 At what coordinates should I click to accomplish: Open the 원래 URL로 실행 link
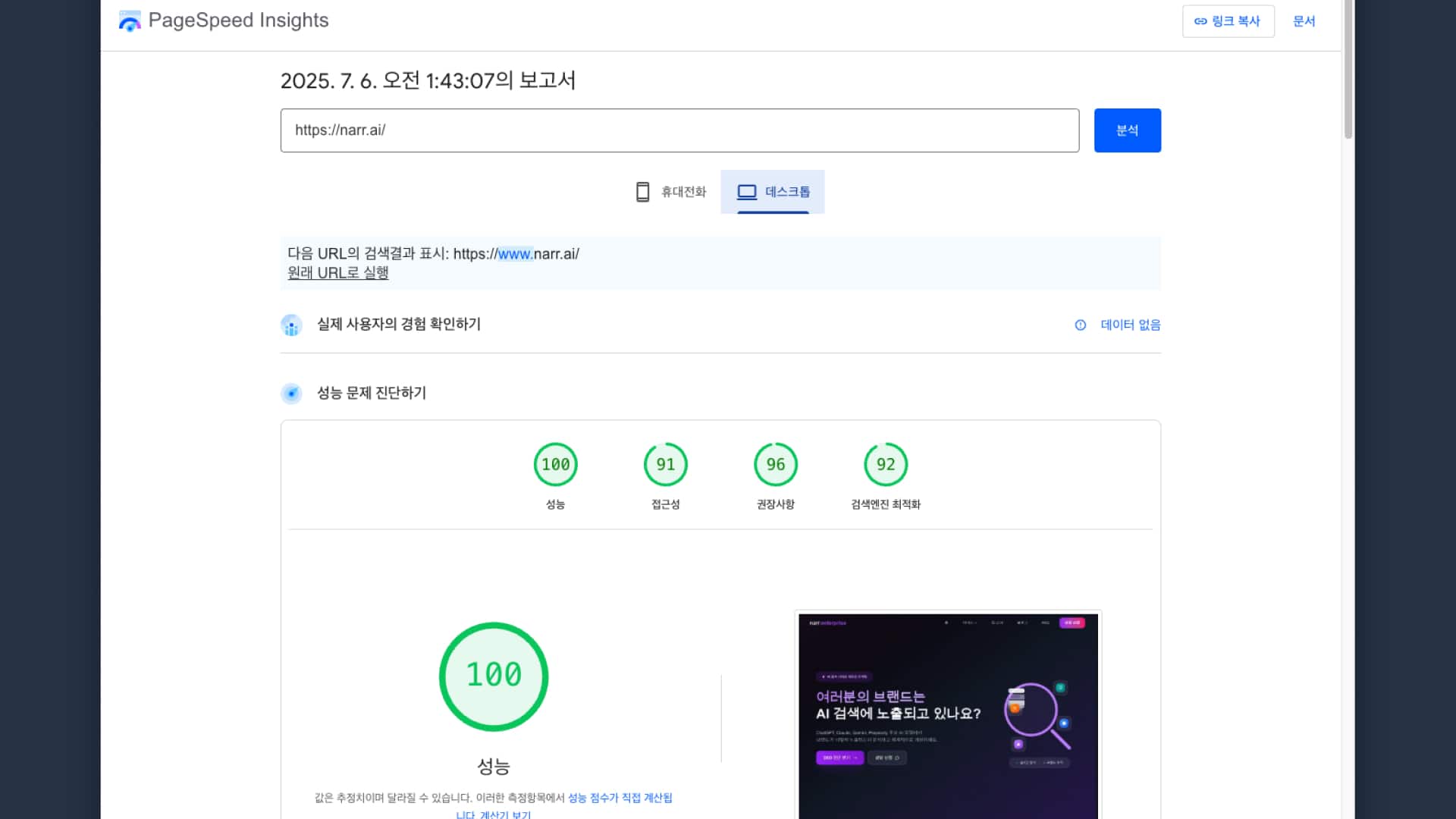coord(338,272)
